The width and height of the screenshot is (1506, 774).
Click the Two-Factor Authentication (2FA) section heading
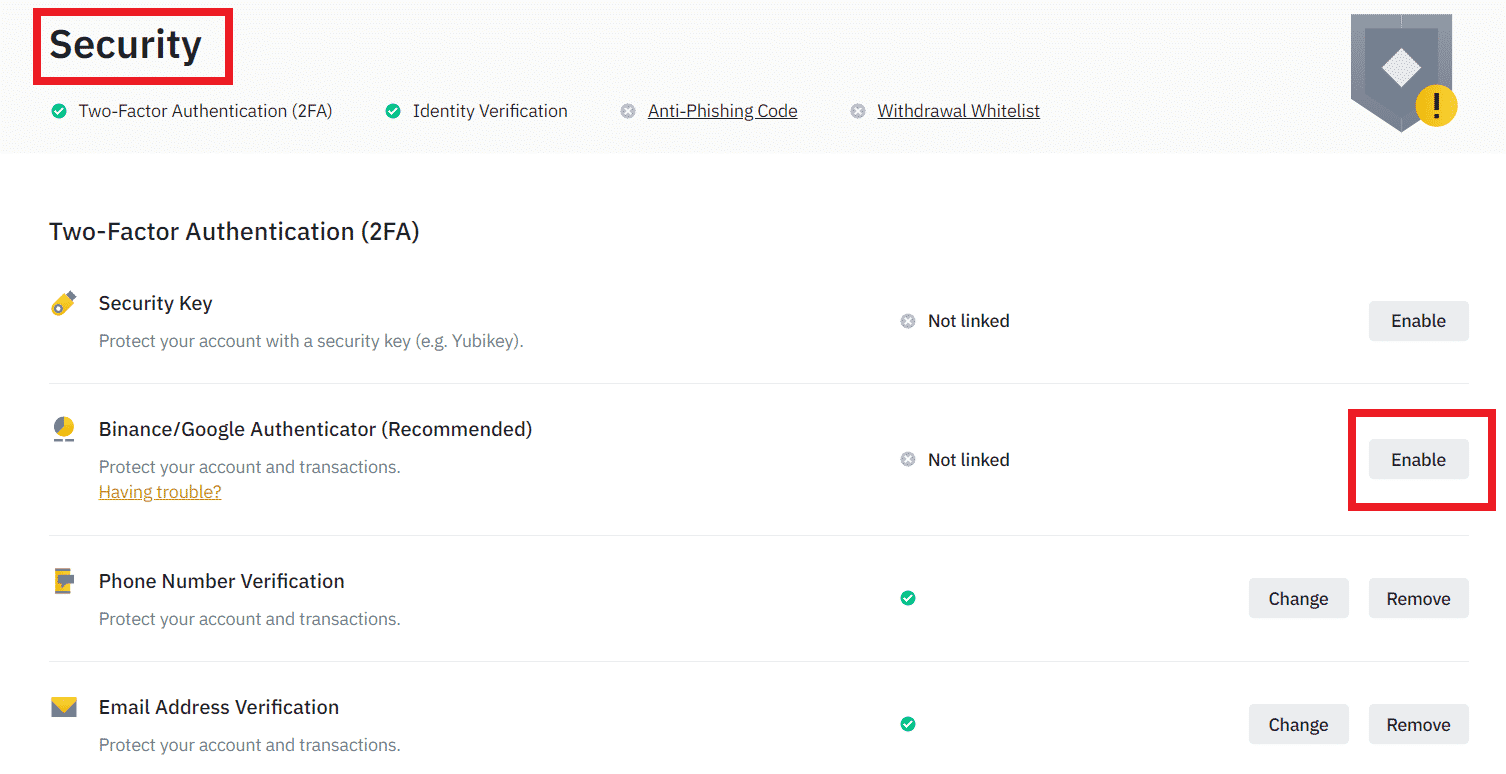pos(234,232)
